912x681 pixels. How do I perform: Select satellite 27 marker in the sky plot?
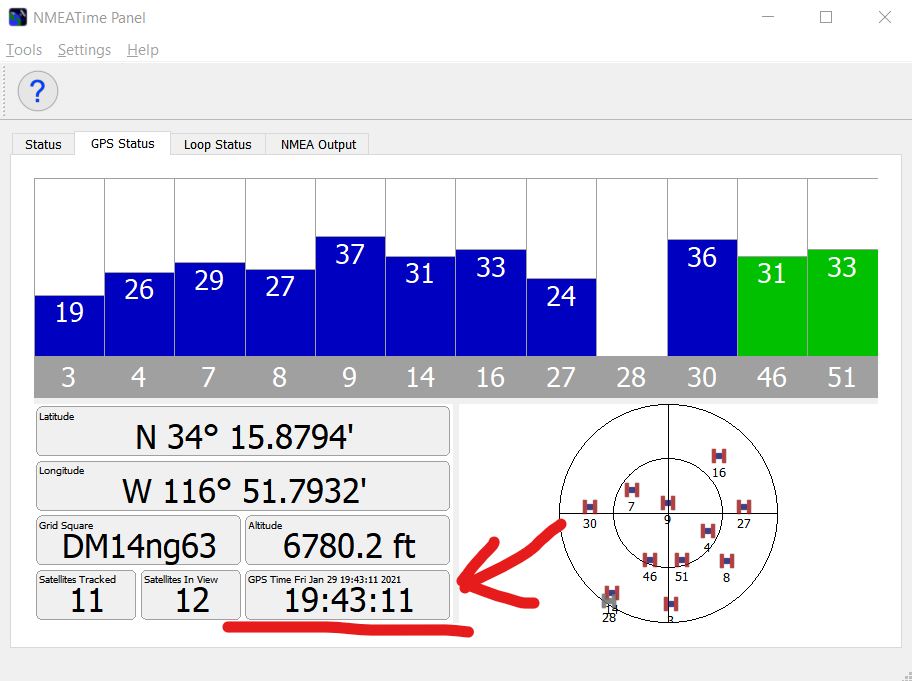coord(743,507)
